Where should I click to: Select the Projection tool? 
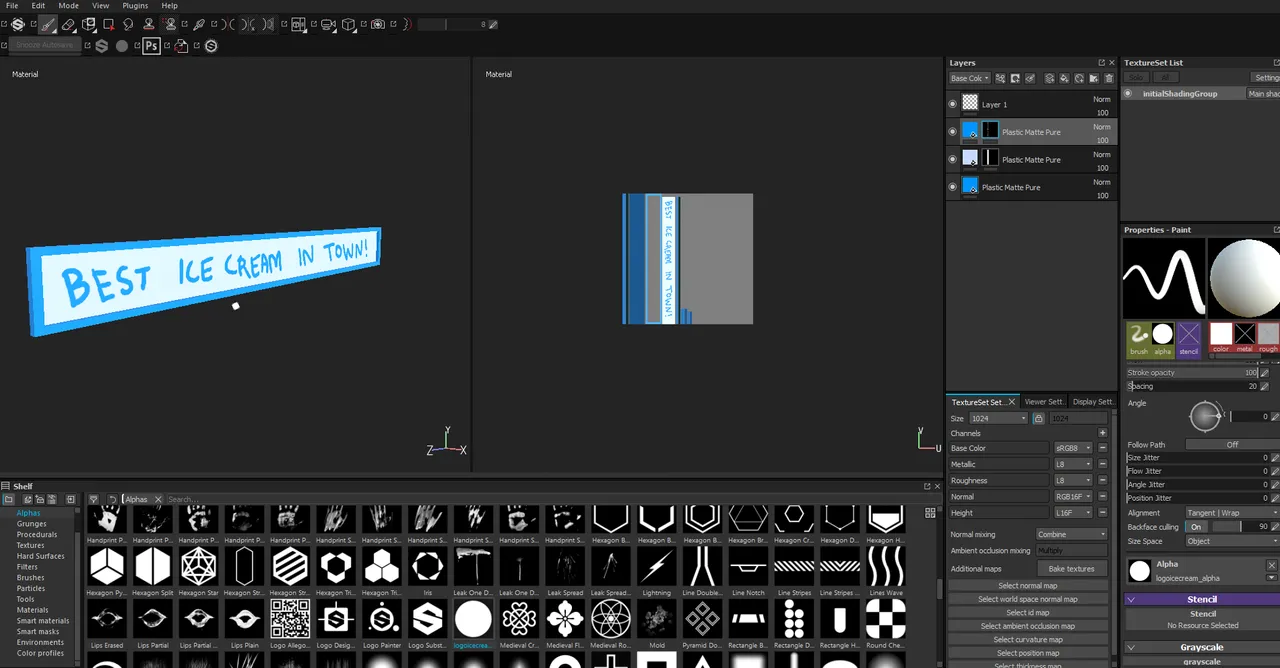(88, 25)
